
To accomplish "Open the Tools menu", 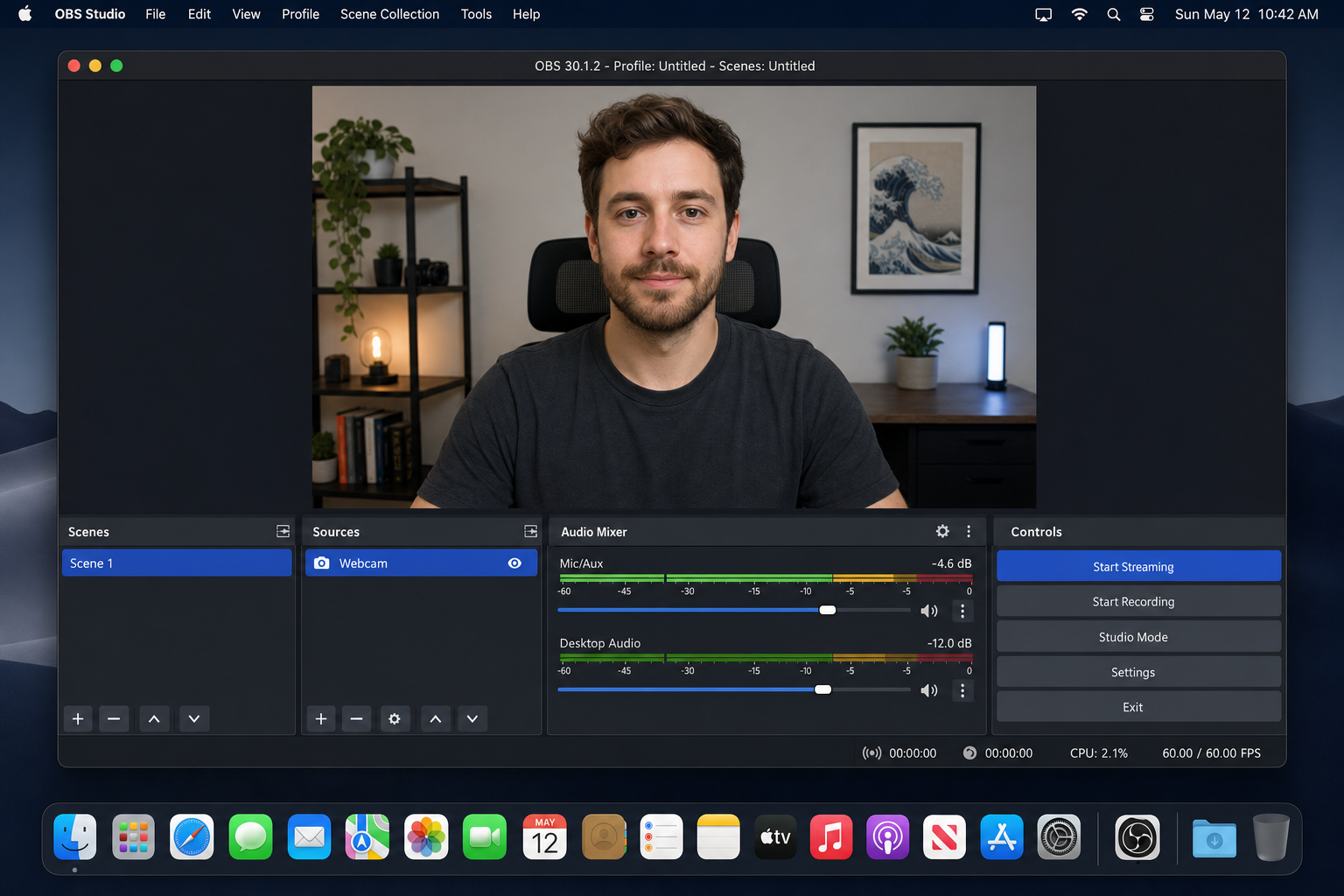I will tap(476, 14).
